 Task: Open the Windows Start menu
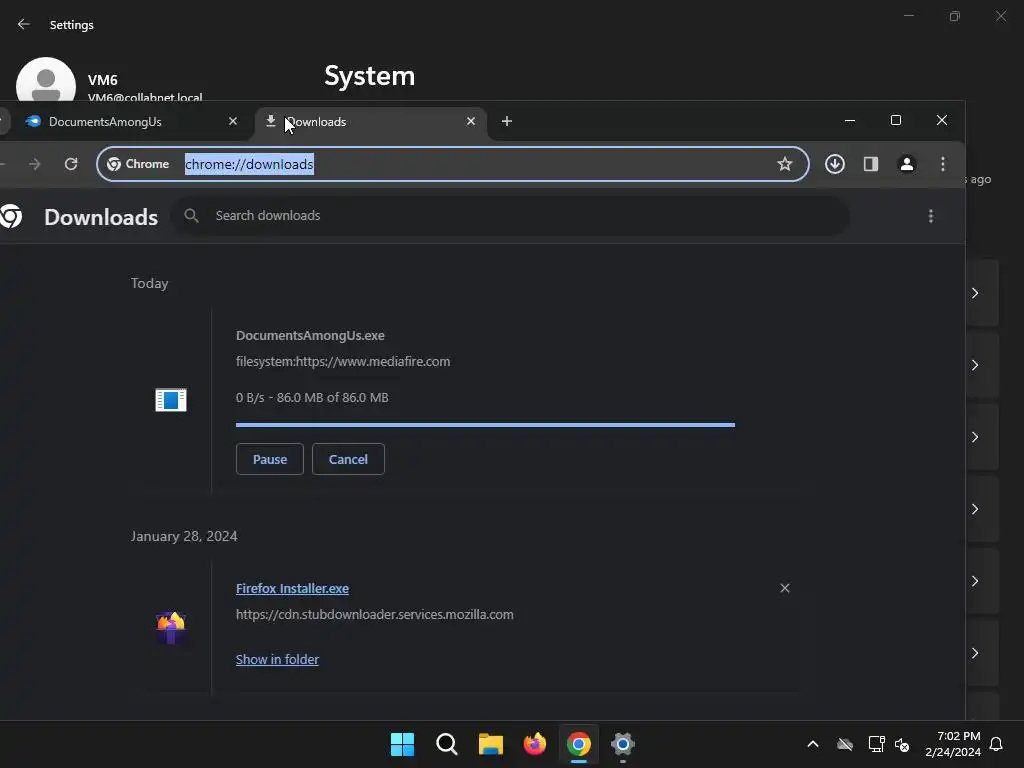click(x=402, y=744)
